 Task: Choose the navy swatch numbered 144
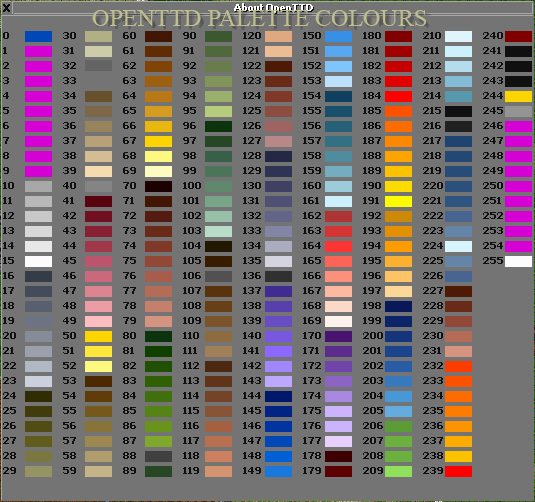click(x=279, y=397)
